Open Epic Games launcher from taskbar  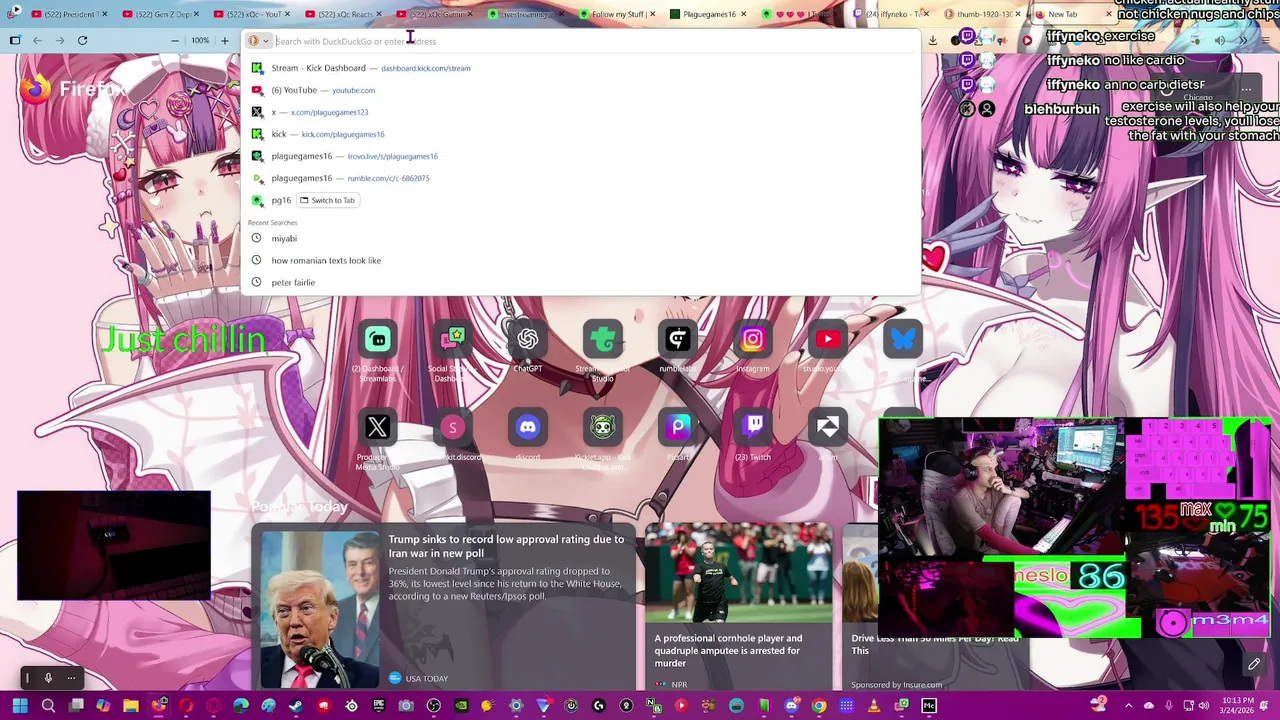coord(378,706)
